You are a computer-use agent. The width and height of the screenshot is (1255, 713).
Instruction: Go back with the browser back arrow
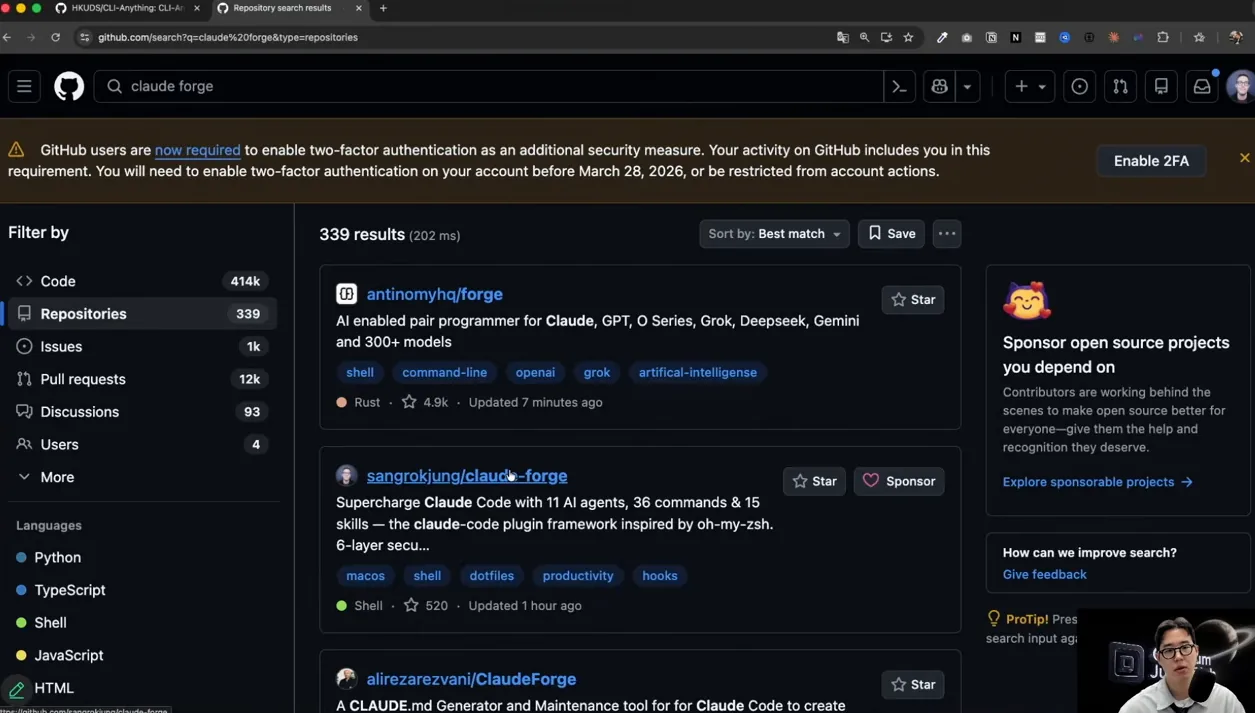8,37
